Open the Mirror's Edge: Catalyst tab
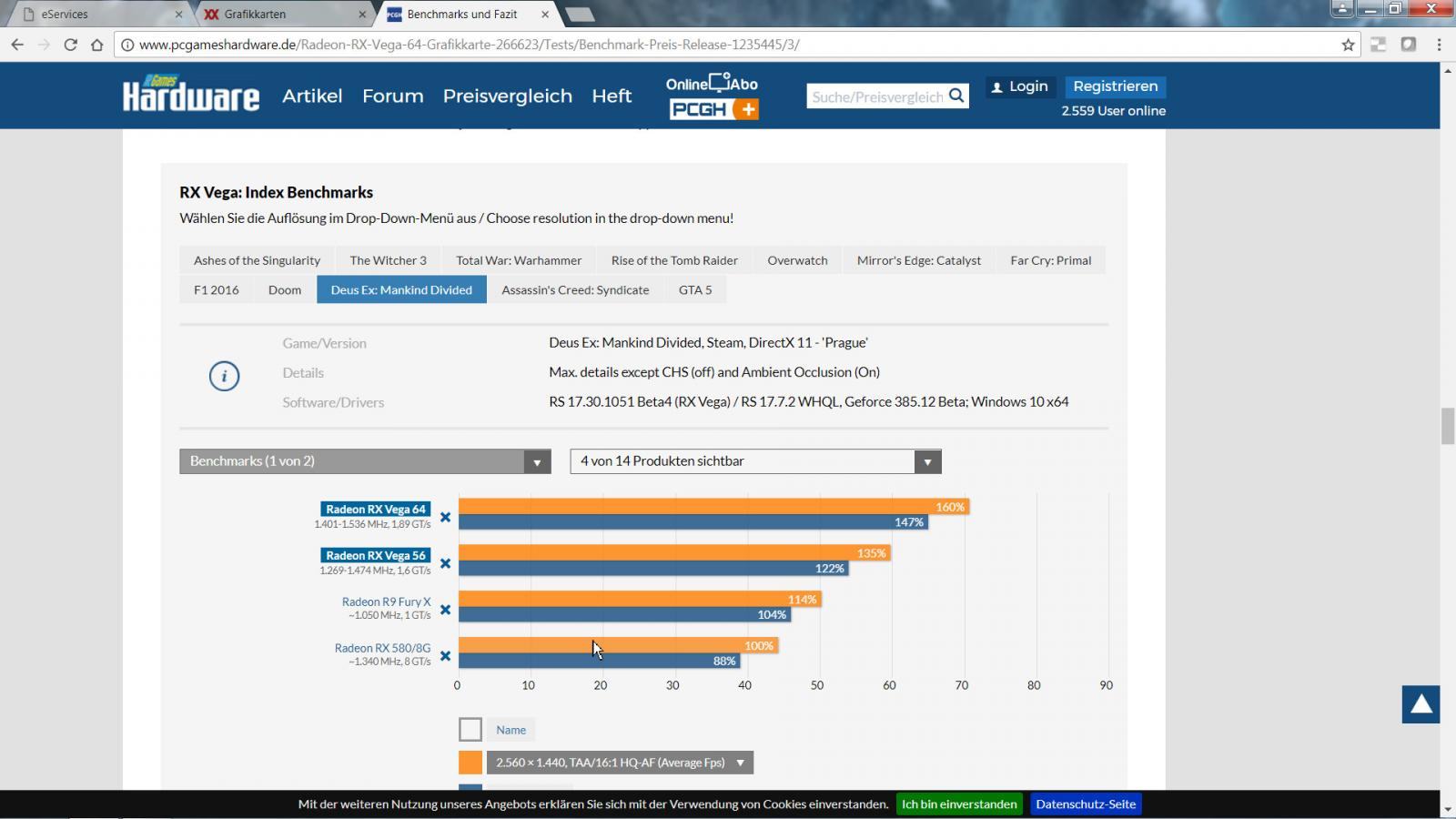 [x=919, y=260]
